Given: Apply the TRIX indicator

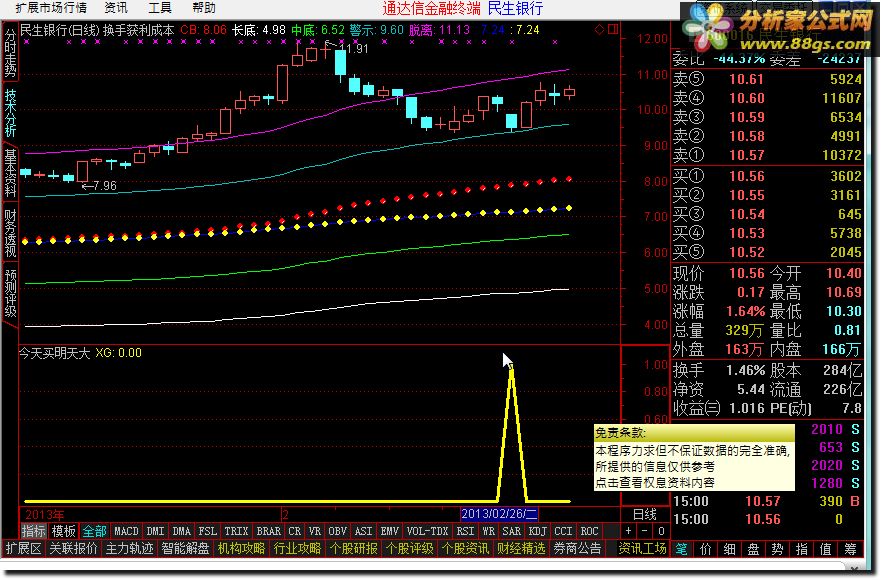Looking at the screenshot, I should click(236, 531).
